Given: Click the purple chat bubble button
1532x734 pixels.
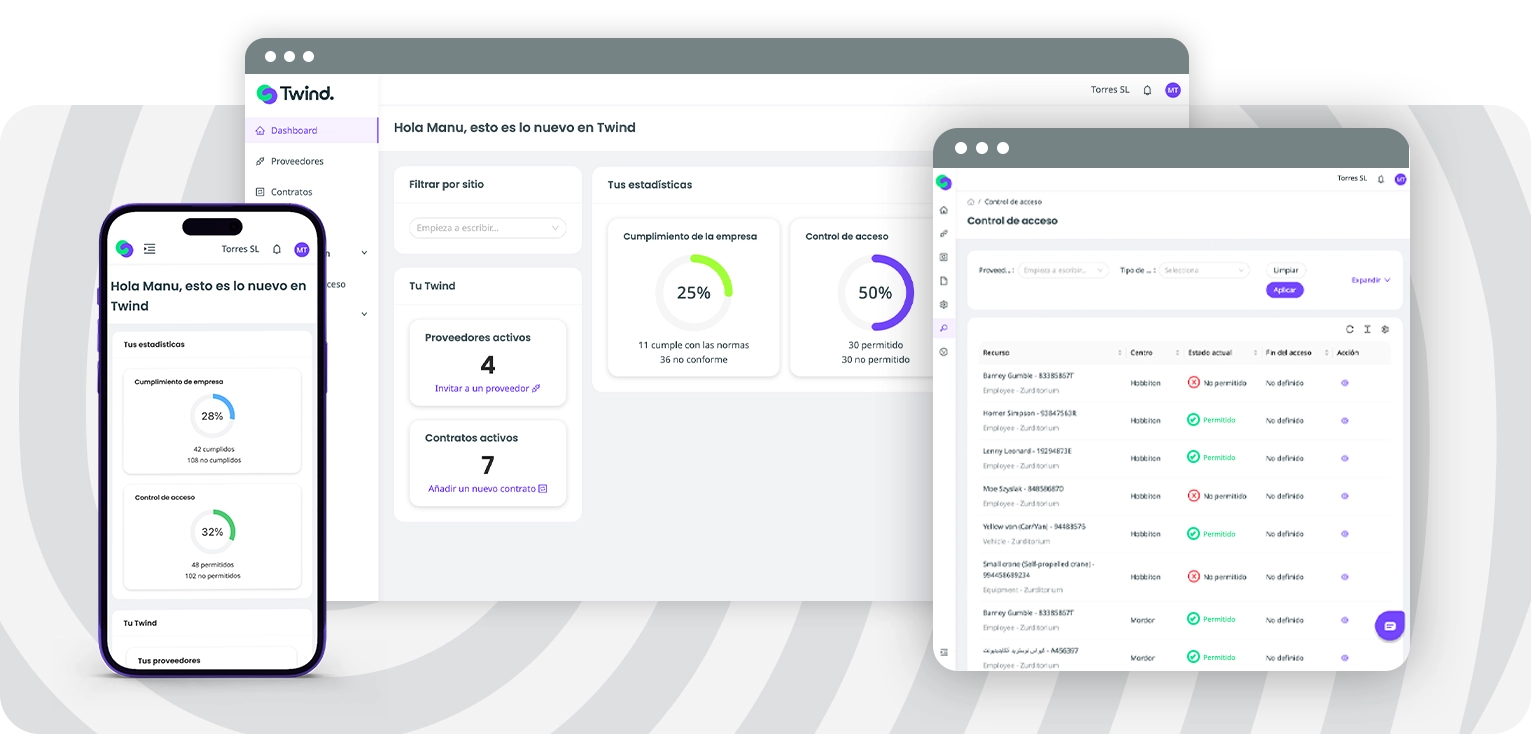Looking at the screenshot, I should [1389, 625].
